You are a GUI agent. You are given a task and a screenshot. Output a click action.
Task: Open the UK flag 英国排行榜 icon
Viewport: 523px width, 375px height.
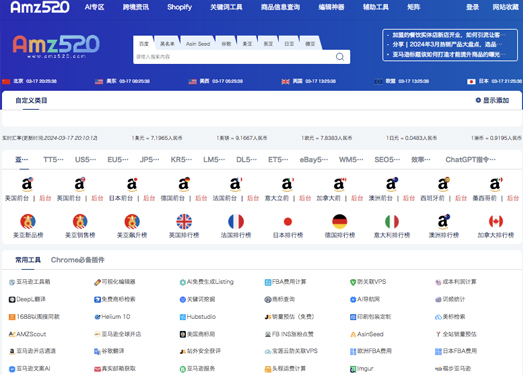(184, 222)
